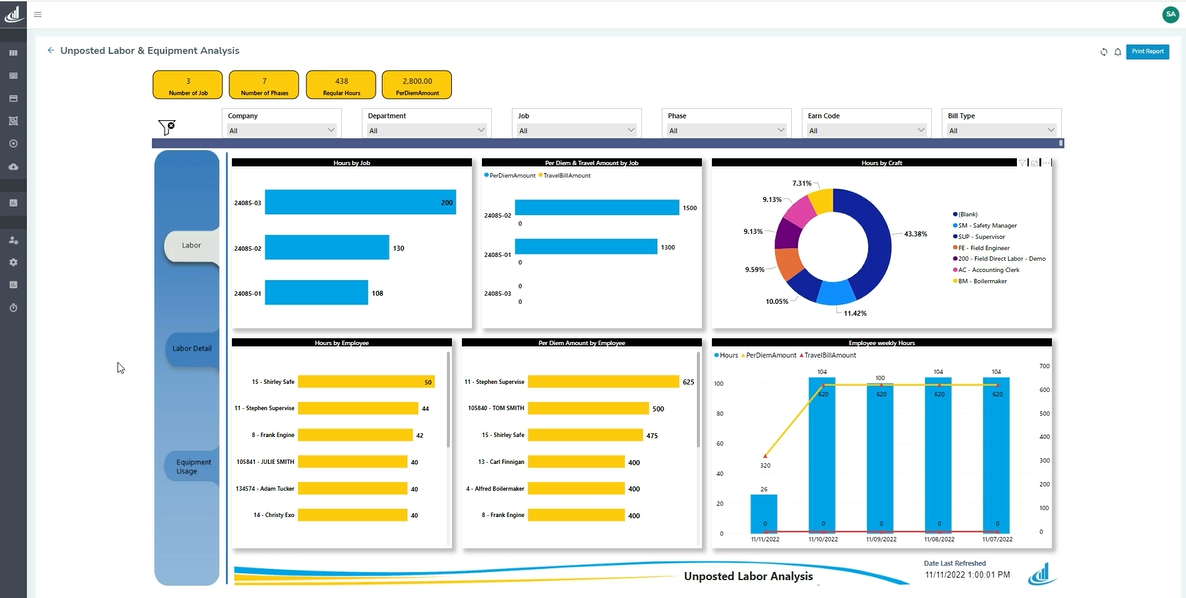Viewport: 1186px width, 598px height.
Task: Click the Print Report button
Action: click(x=1148, y=51)
